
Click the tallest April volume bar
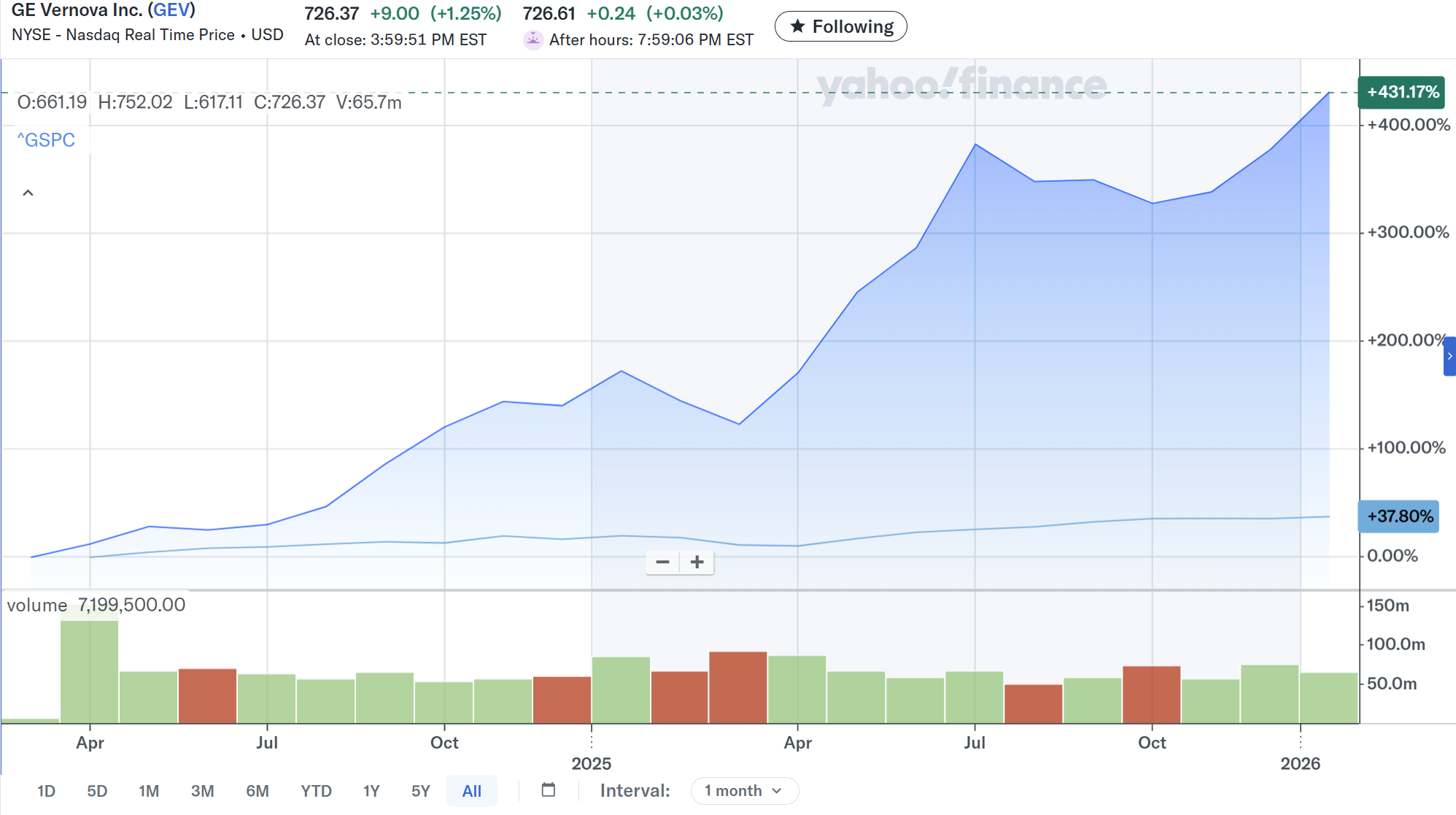90,671
